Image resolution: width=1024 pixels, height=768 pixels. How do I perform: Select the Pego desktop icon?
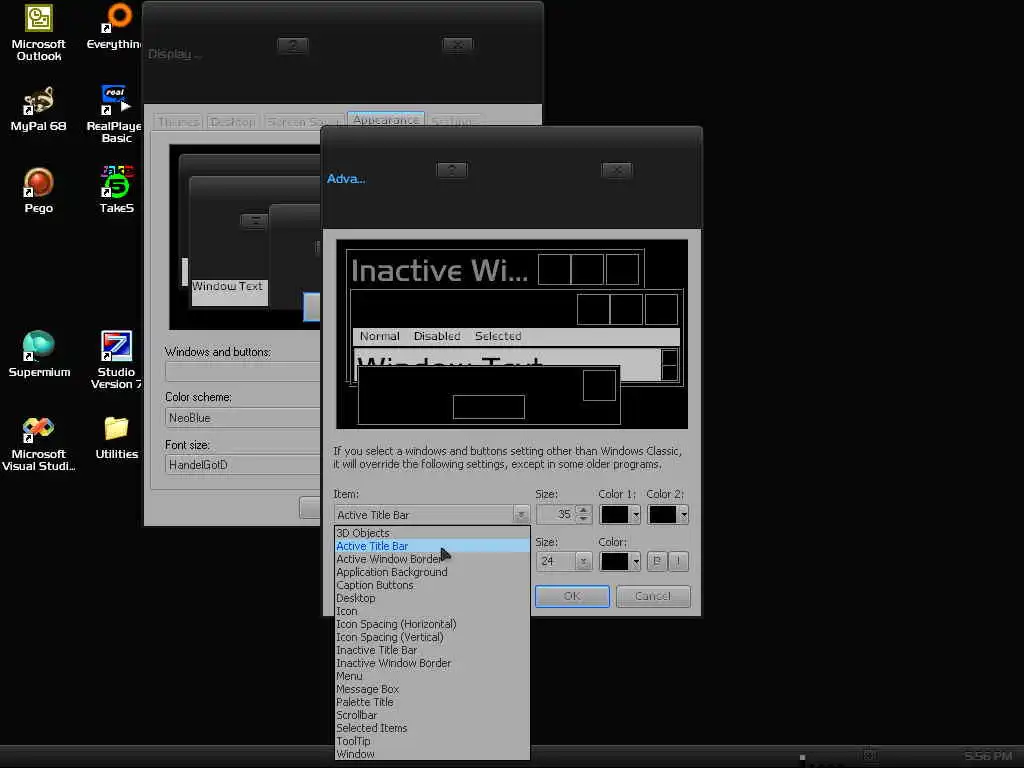coord(39,191)
